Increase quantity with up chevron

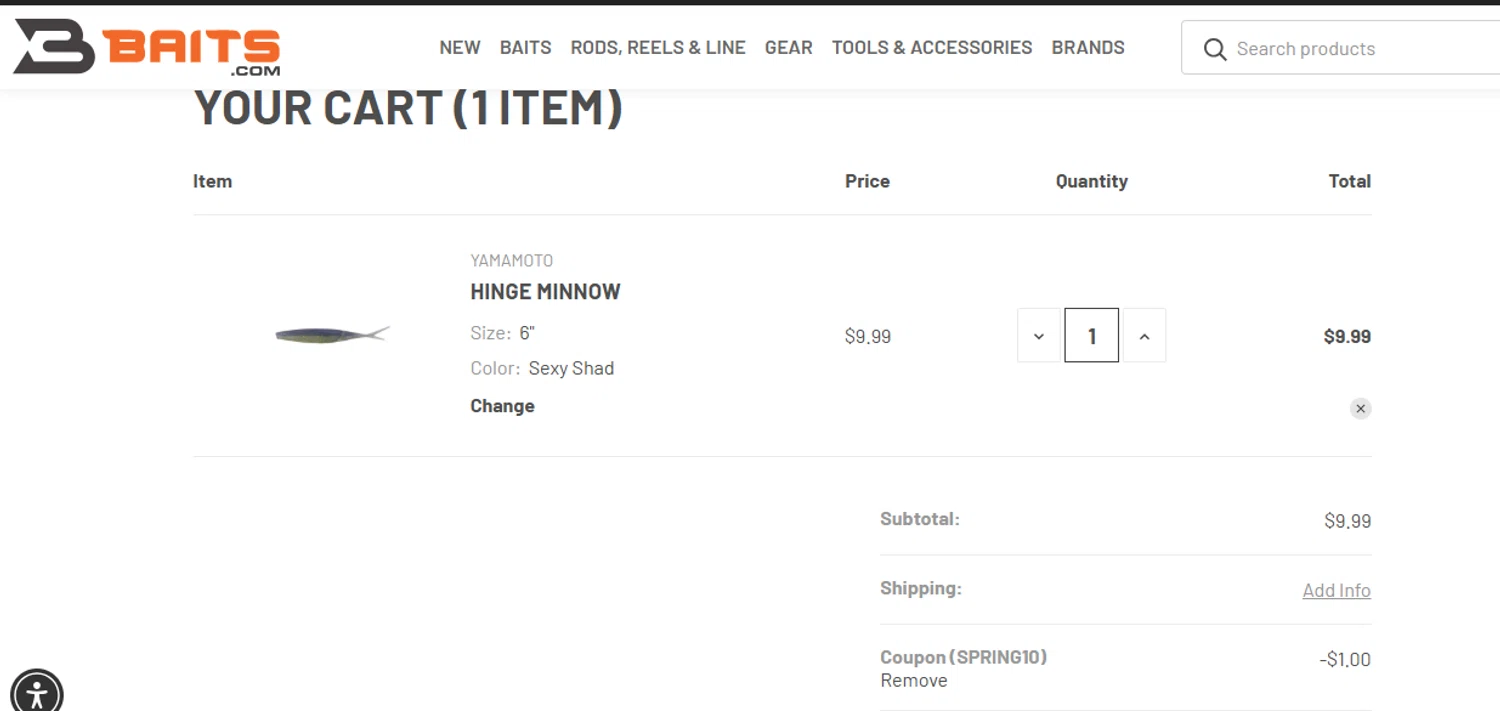point(1144,336)
